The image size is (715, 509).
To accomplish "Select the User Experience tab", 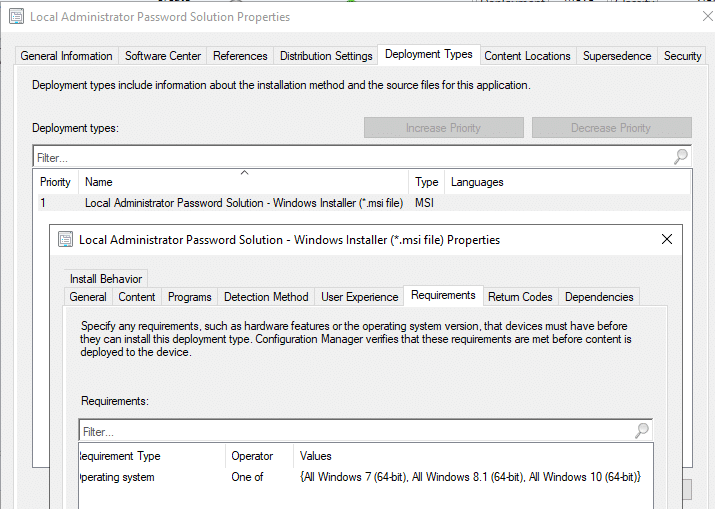I will 359,297.
